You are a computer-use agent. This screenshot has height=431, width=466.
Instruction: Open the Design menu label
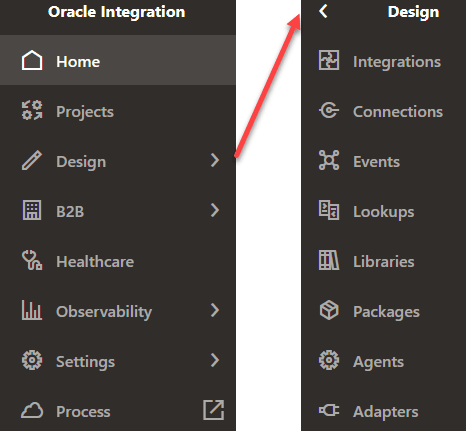pos(81,162)
